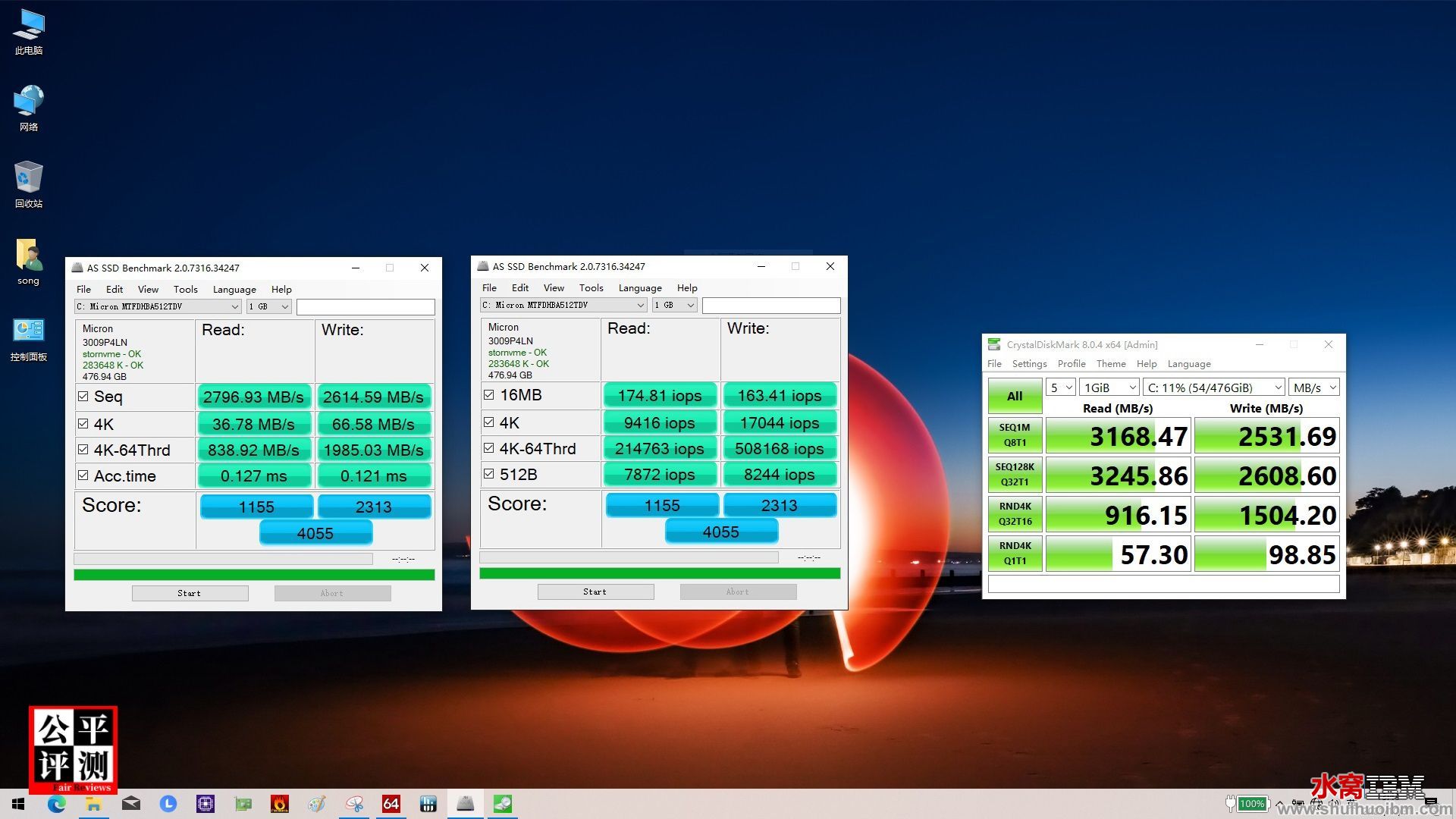Click the blue clock L taskbar icon

(168, 804)
